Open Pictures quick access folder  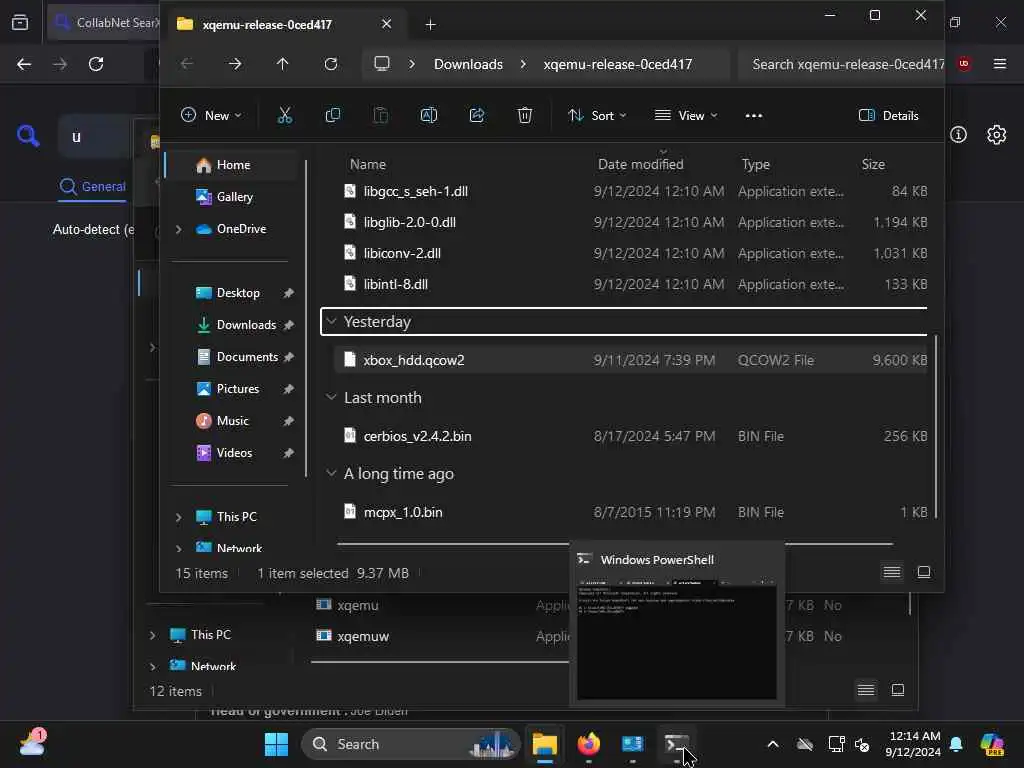point(238,389)
